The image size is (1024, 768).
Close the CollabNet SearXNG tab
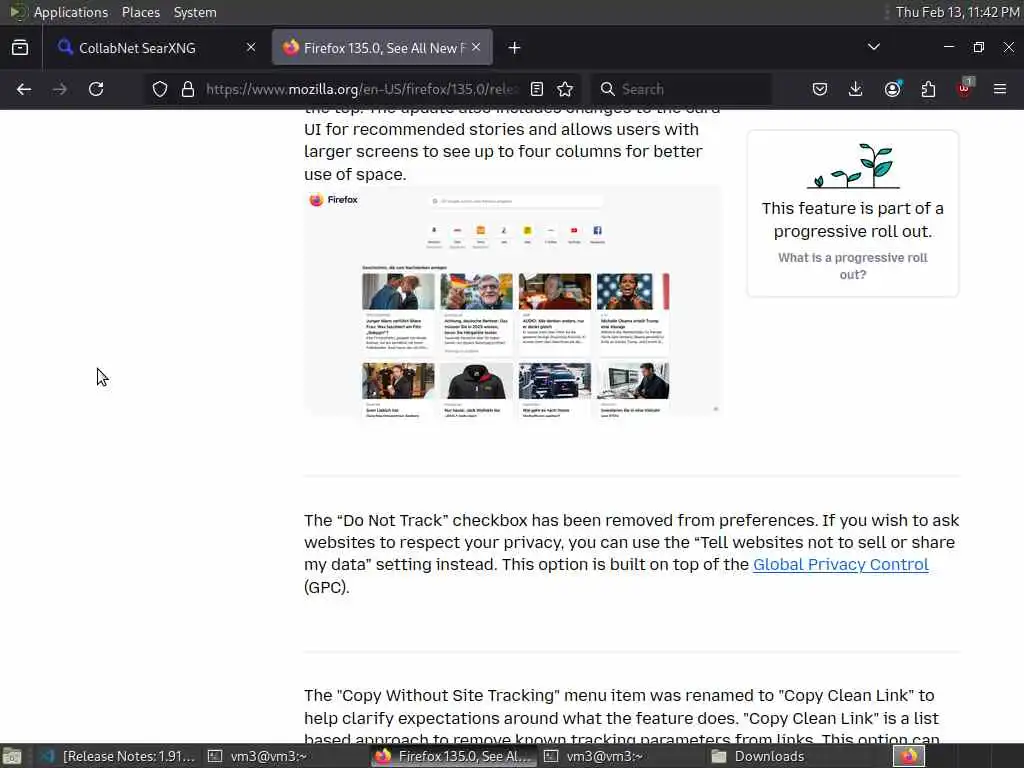tap(251, 47)
